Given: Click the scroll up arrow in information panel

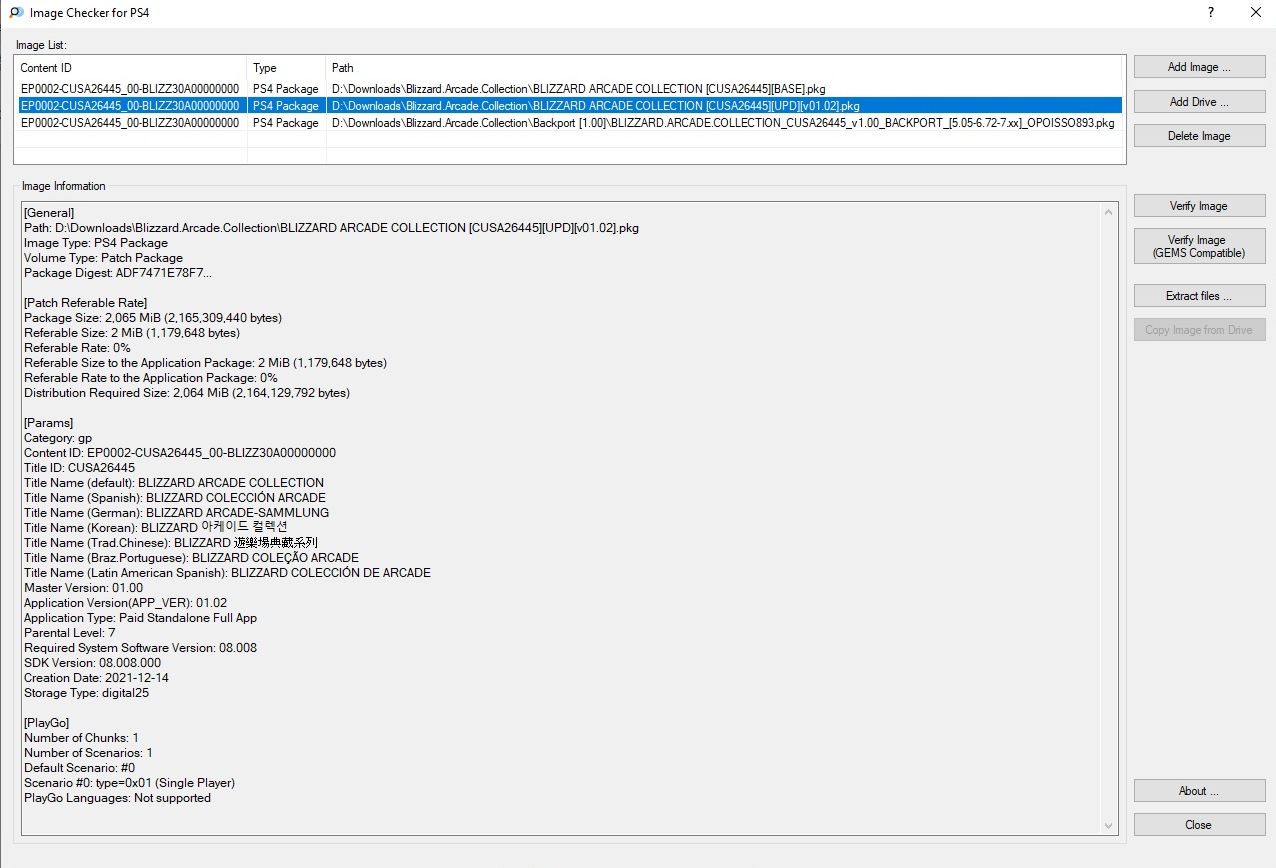Looking at the screenshot, I should [1109, 212].
